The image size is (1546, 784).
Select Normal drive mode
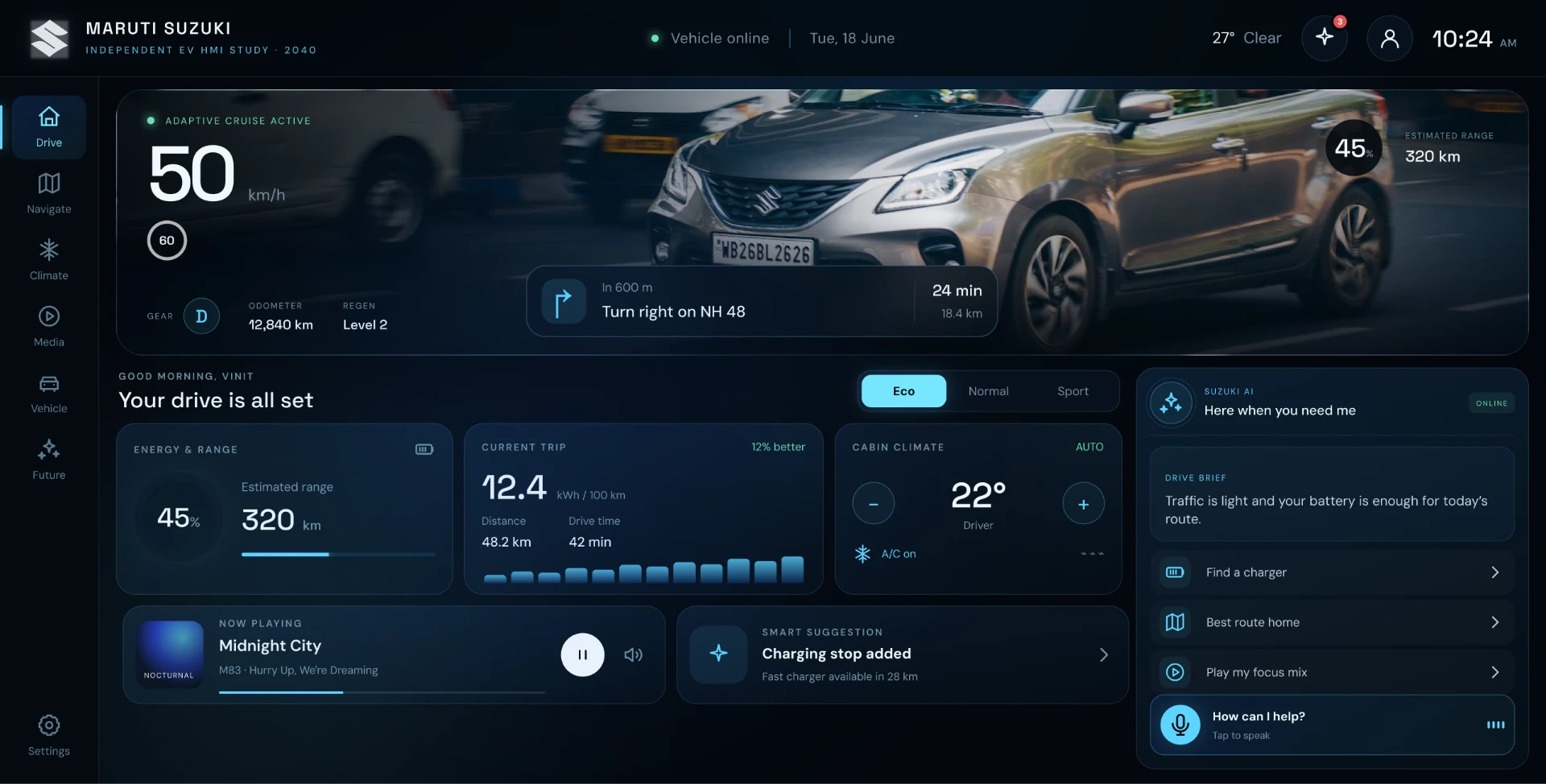(988, 391)
